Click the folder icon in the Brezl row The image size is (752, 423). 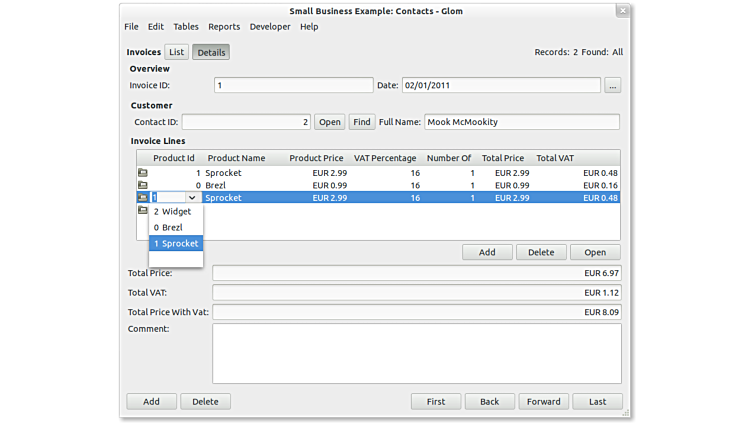(142, 186)
